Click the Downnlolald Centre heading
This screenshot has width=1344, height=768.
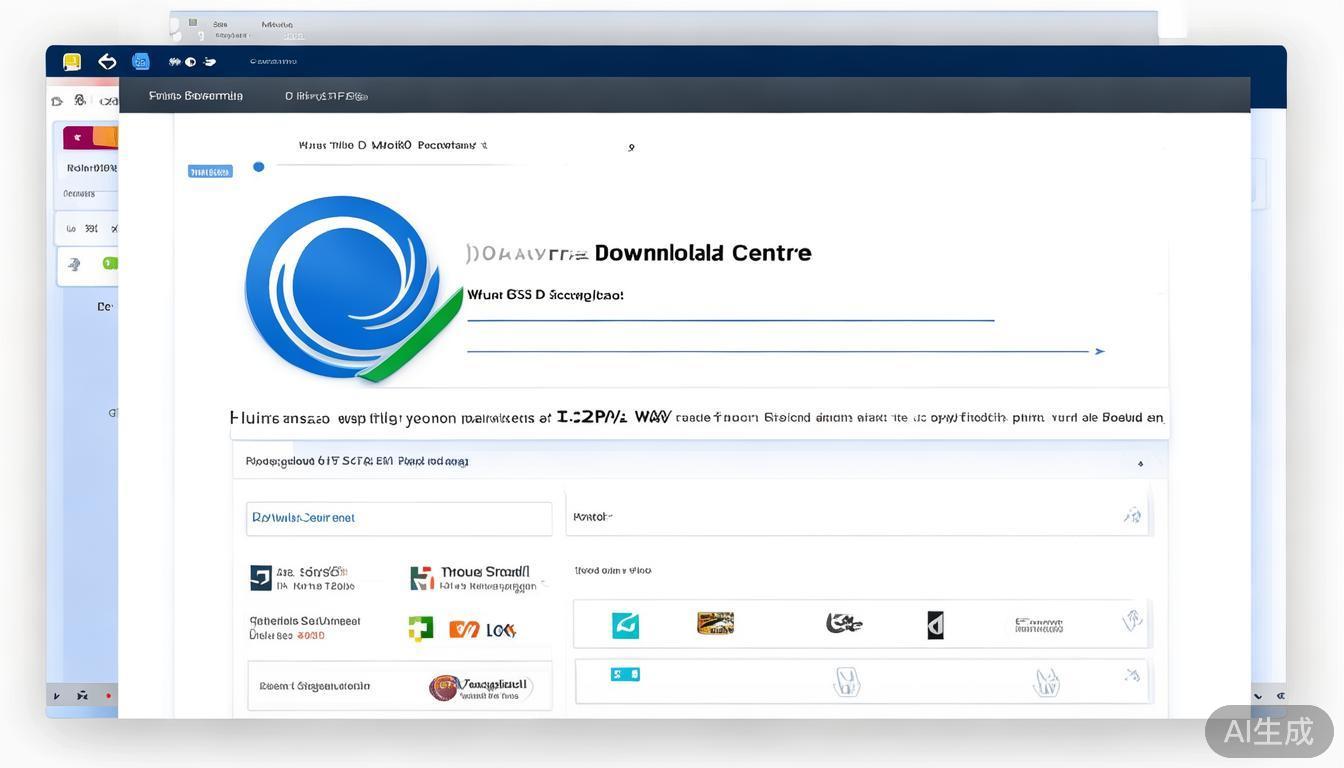coord(702,253)
